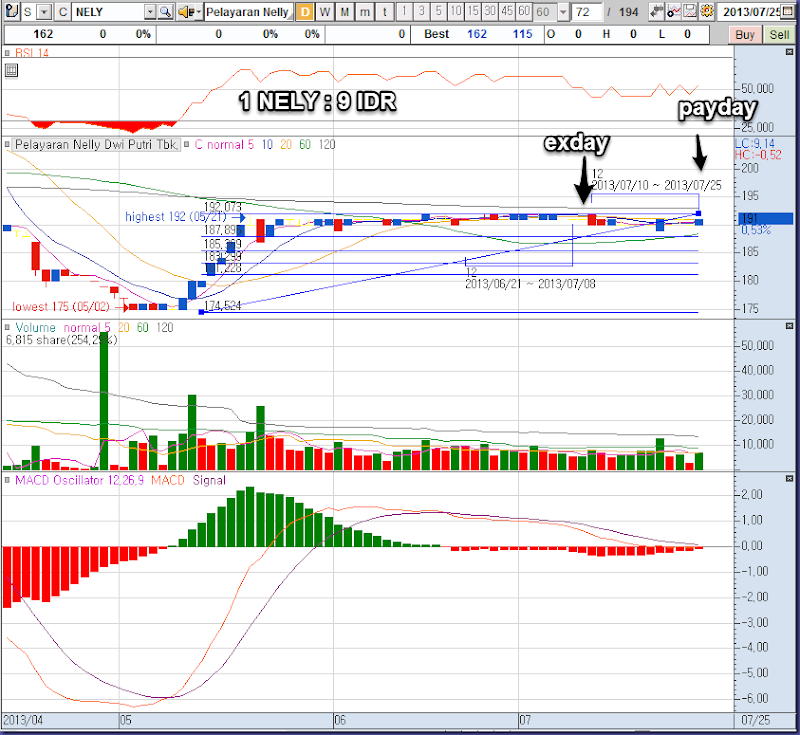Expand the speaker icon dropdown arrow
800x735 pixels.
click(x=197, y=12)
